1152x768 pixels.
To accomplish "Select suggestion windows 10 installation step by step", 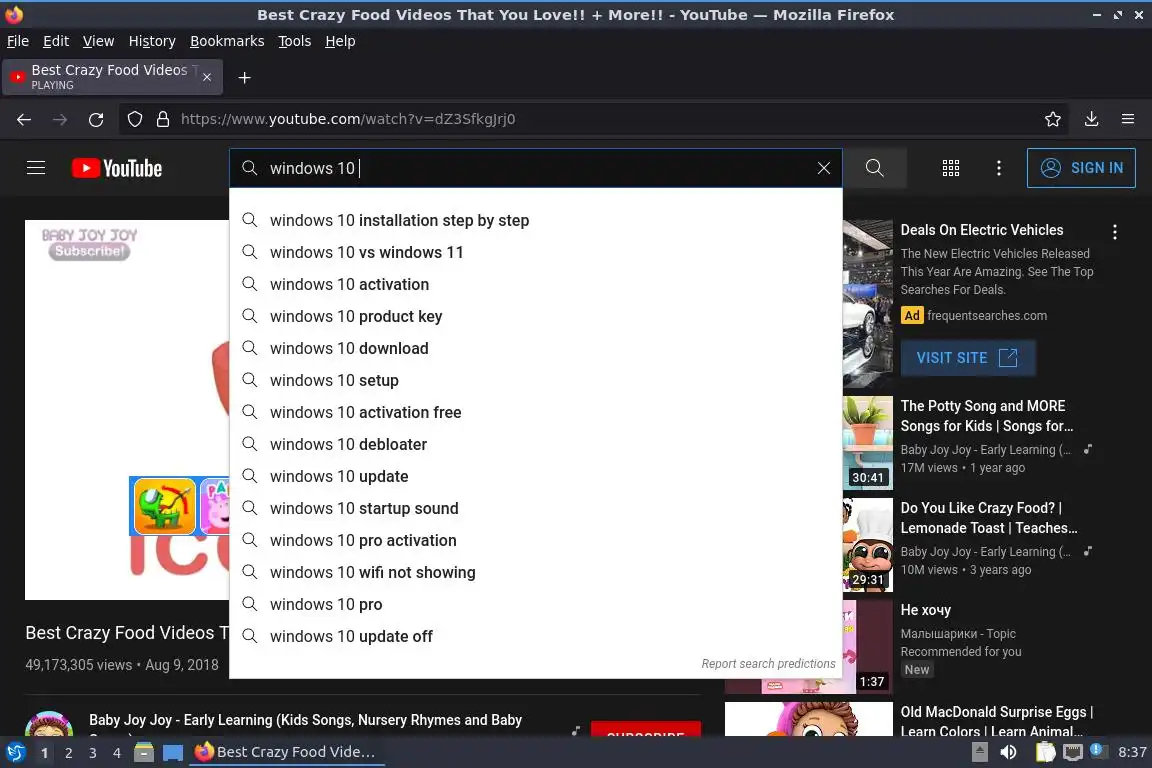I will pyautogui.click(x=536, y=220).
